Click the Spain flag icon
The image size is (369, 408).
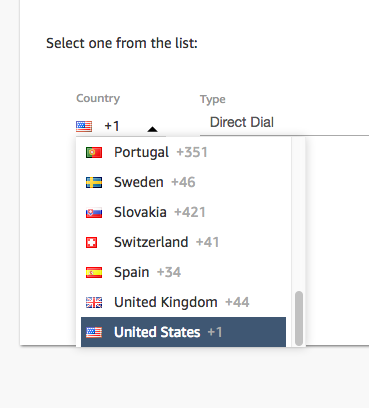point(94,273)
